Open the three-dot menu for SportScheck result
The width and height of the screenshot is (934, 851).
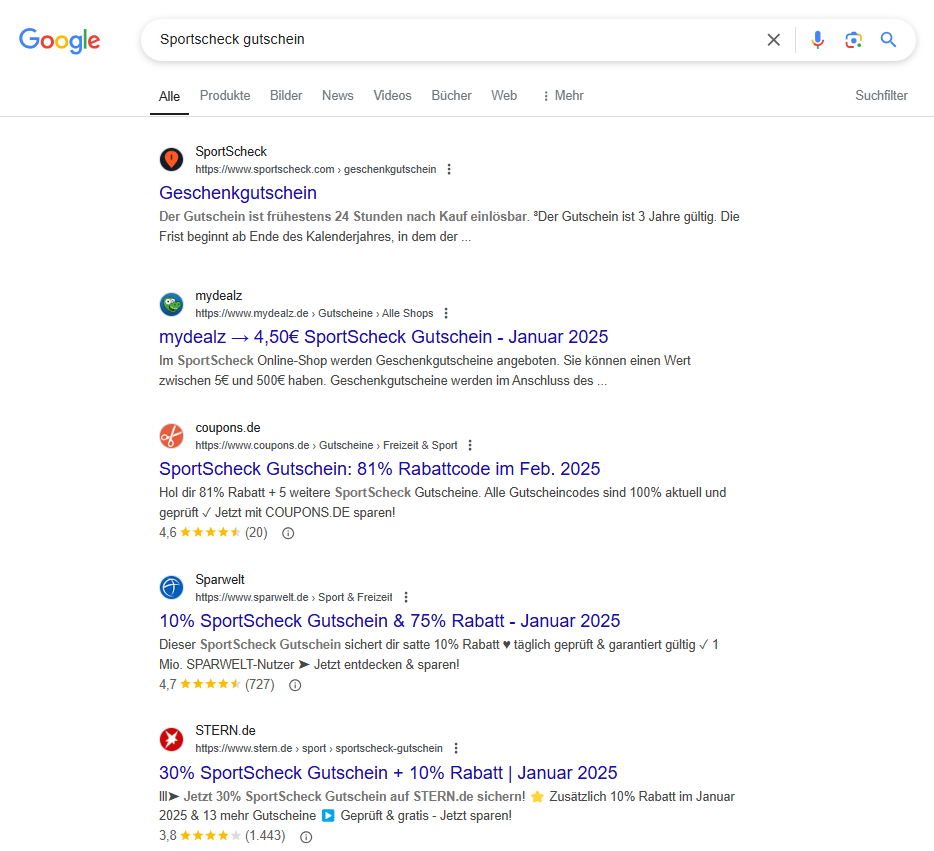point(449,169)
